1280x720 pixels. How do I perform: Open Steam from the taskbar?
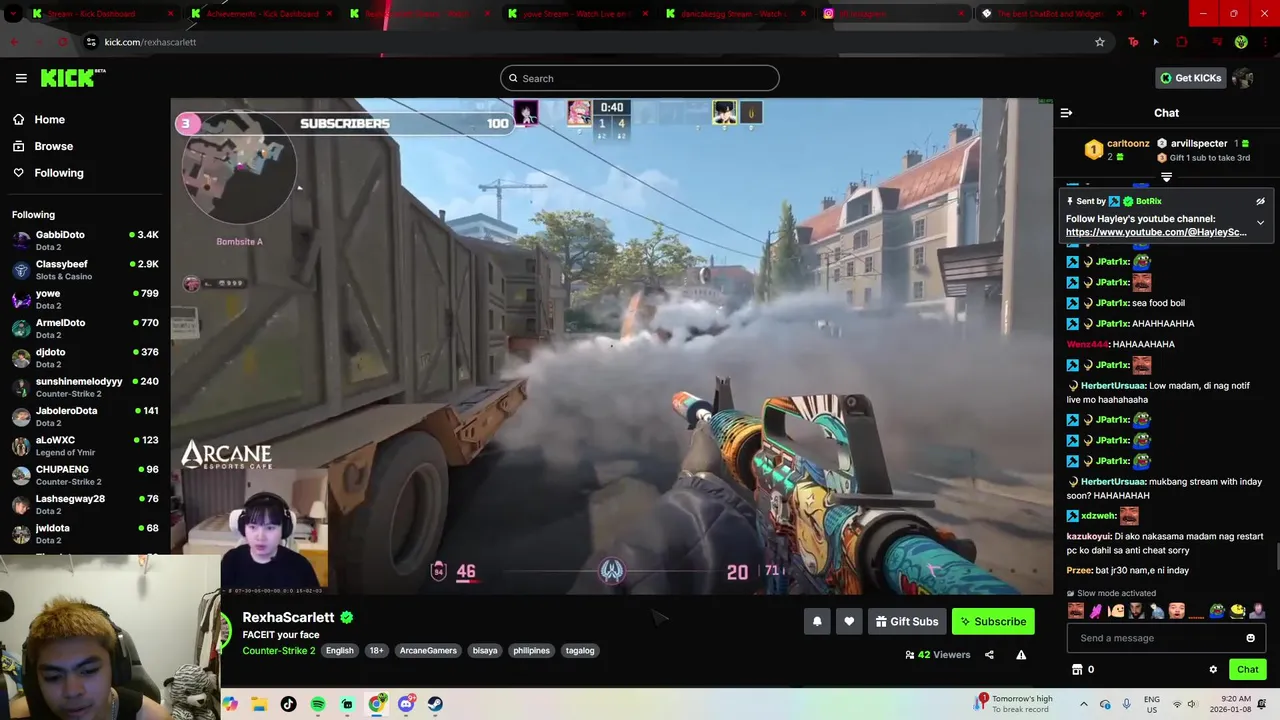435,704
